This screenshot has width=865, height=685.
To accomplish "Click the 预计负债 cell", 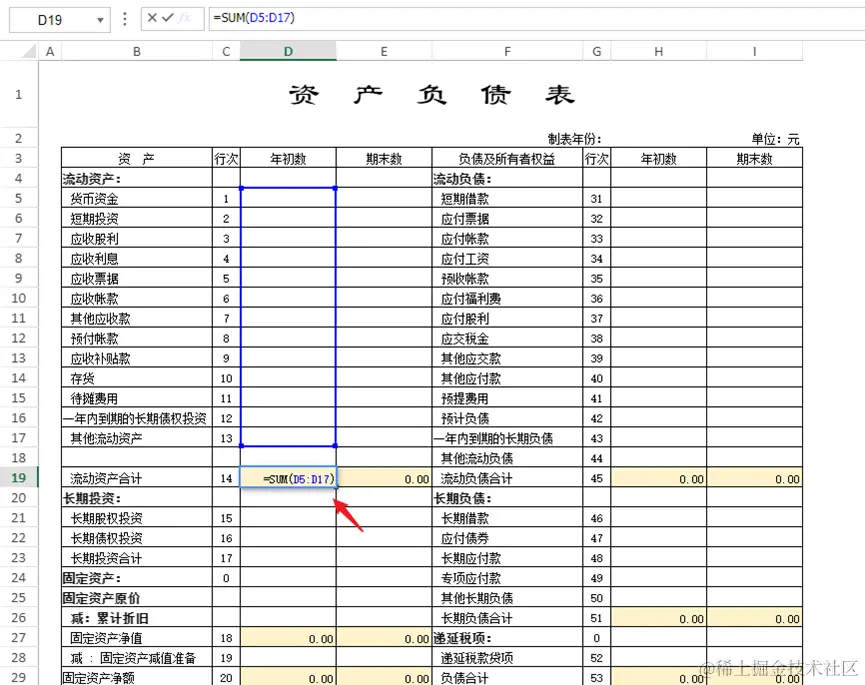I will pos(508,418).
